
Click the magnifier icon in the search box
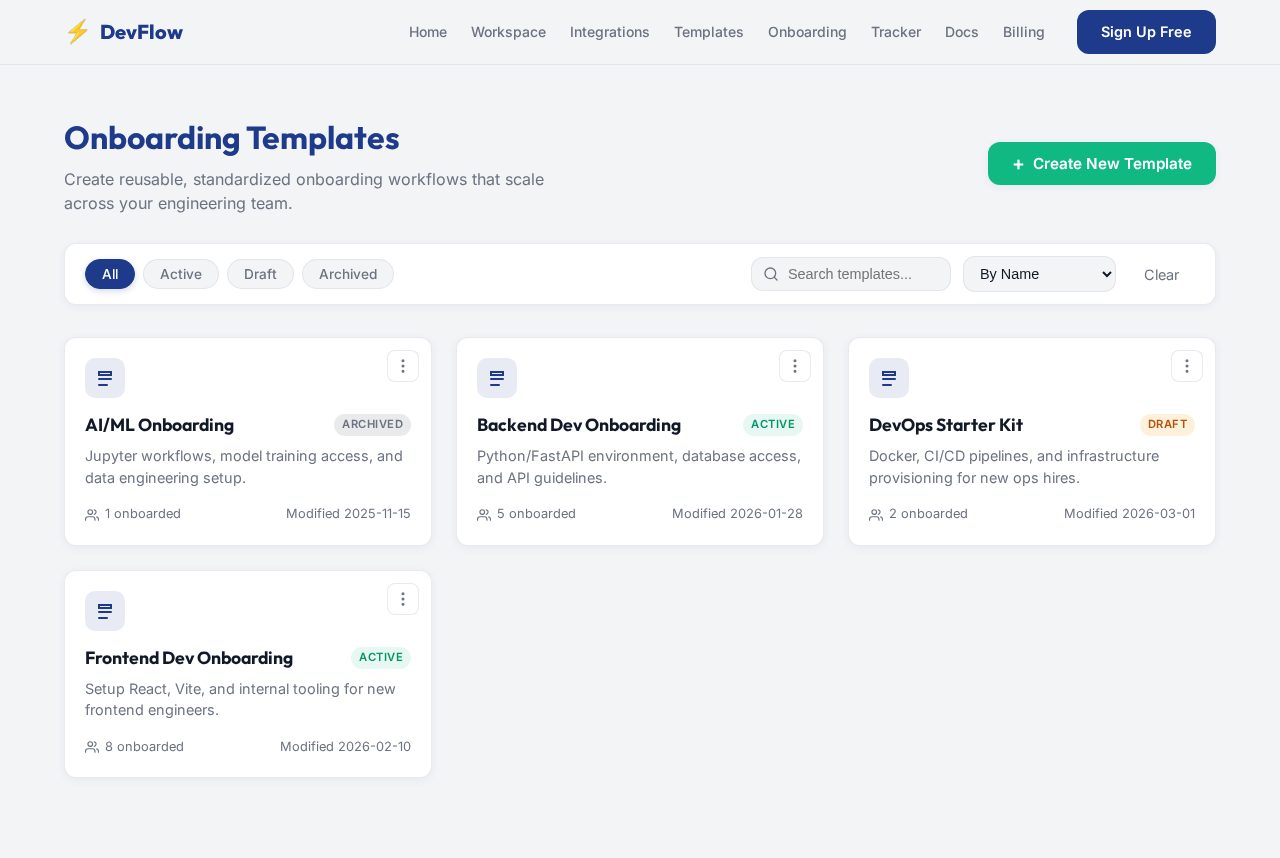click(771, 274)
